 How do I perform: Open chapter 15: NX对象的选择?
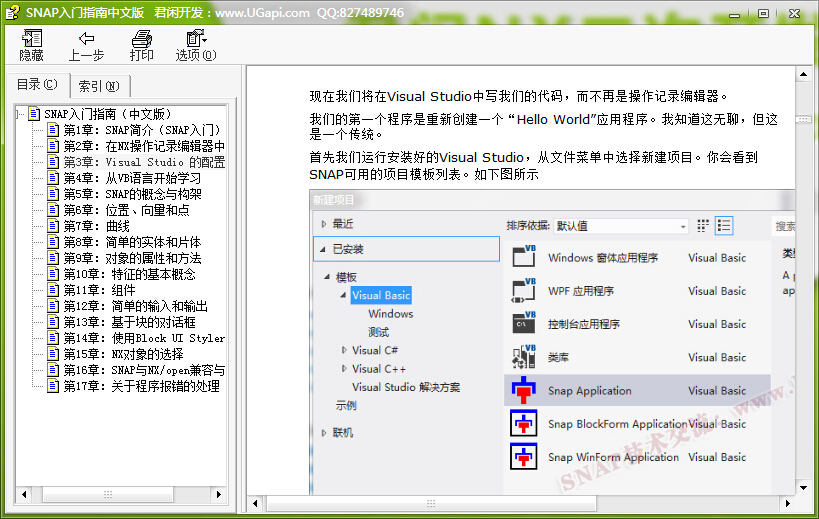[123, 354]
